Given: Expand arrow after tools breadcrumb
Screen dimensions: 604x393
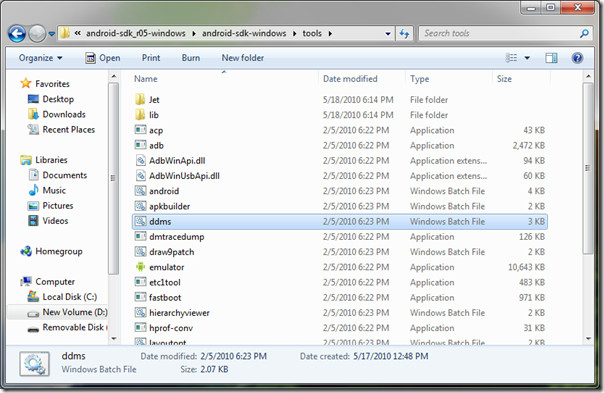Looking at the screenshot, I should click(330, 34).
